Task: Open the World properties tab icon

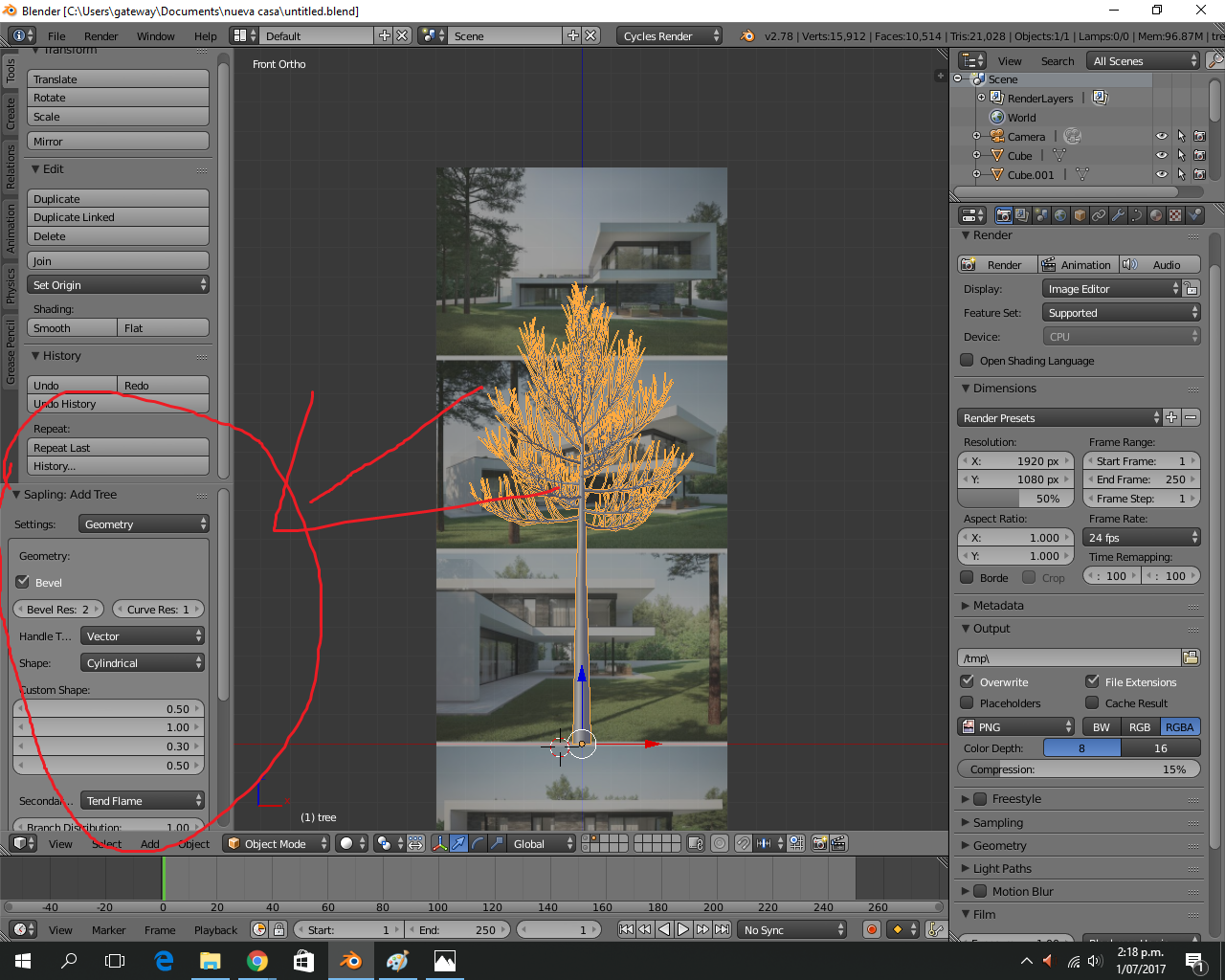Action: (x=1060, y=215)
